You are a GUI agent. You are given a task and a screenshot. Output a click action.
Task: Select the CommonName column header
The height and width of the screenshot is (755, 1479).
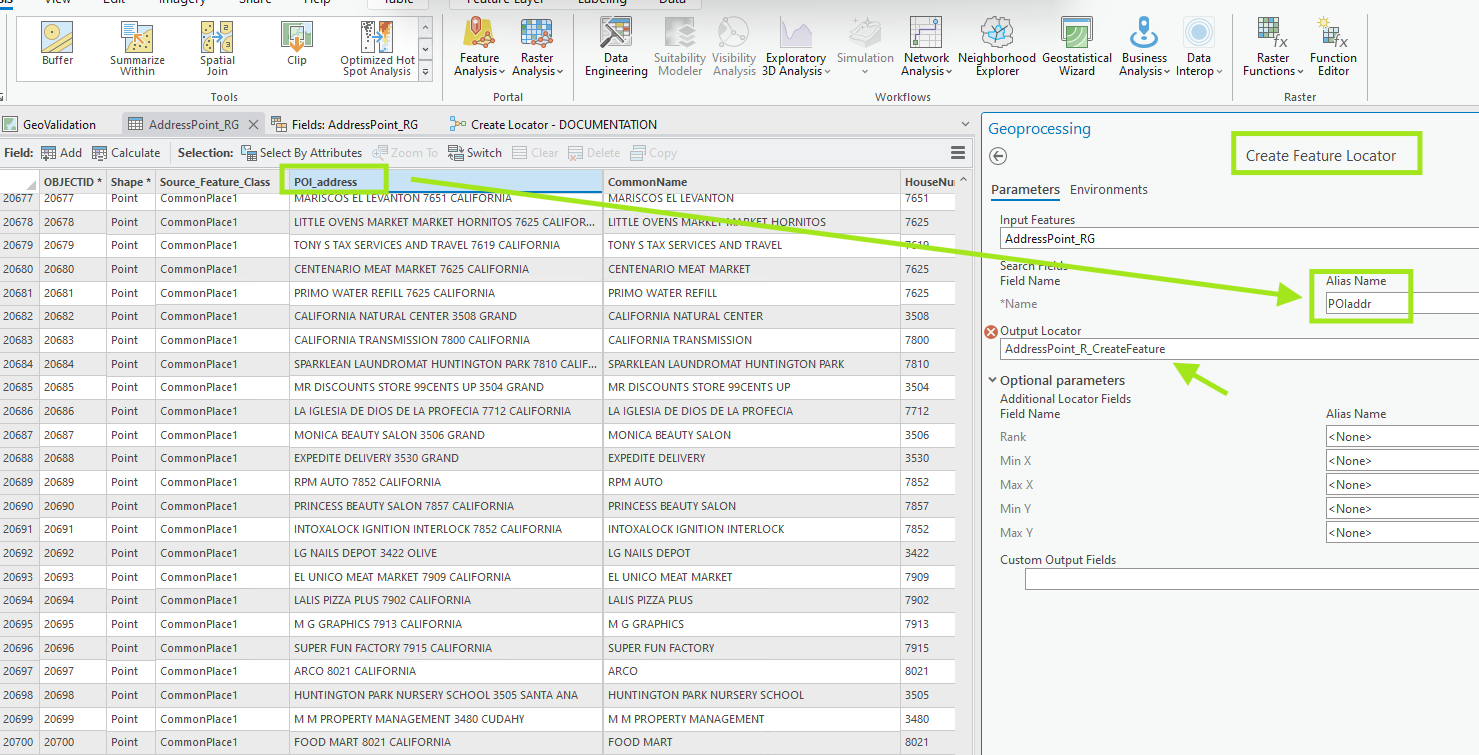click(752, 182)
